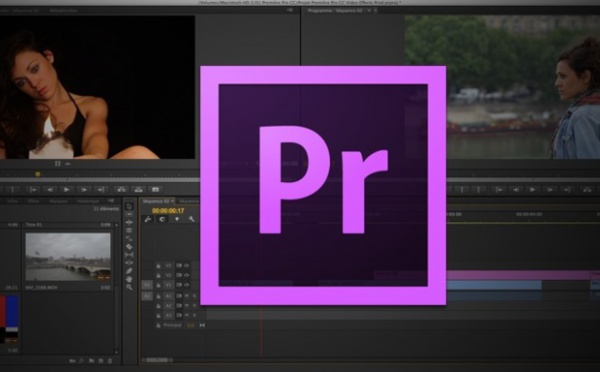Select the Selection arrow tool

click(x=129, y=206)
